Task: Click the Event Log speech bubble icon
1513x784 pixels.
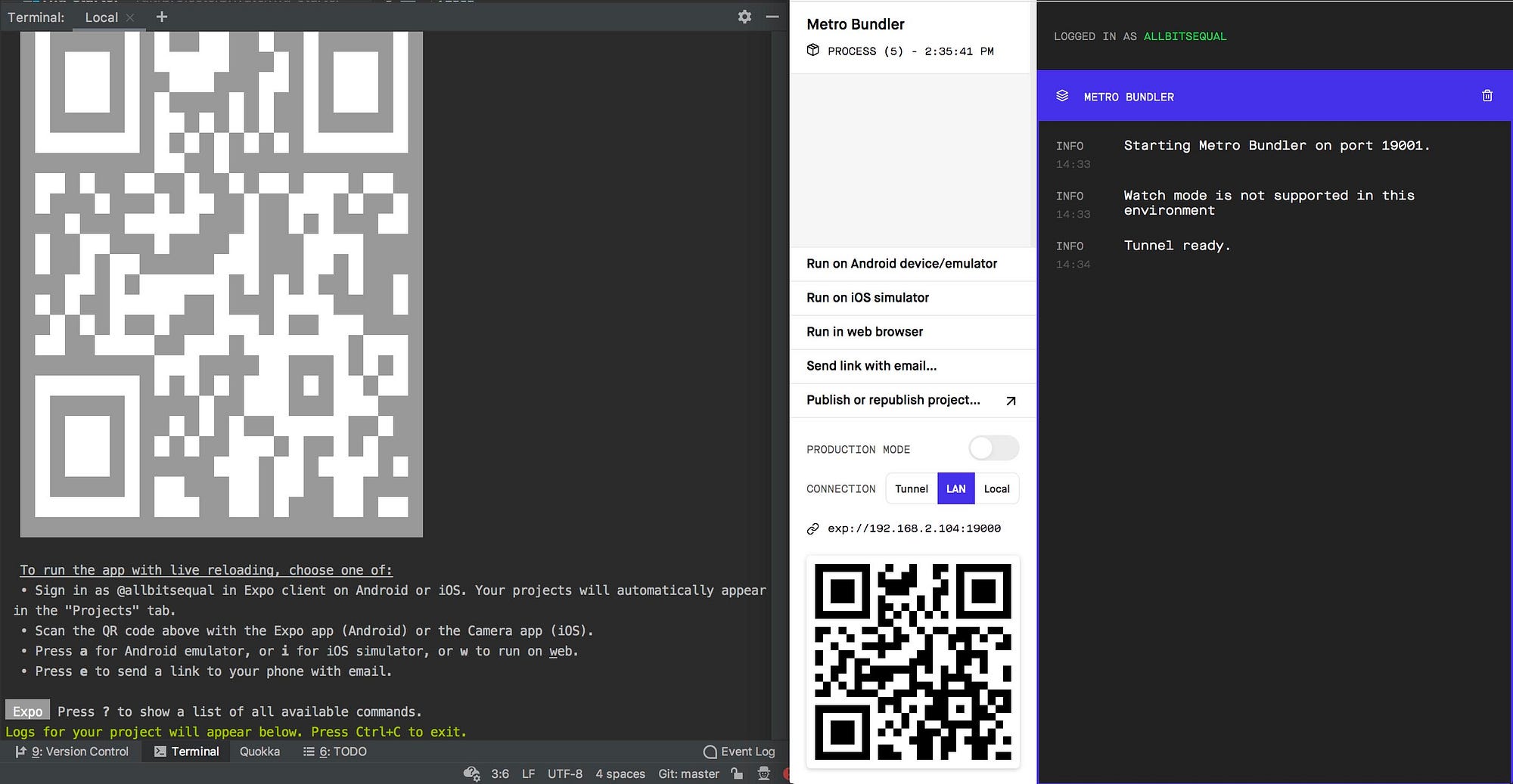Action: tap(710, 751)
